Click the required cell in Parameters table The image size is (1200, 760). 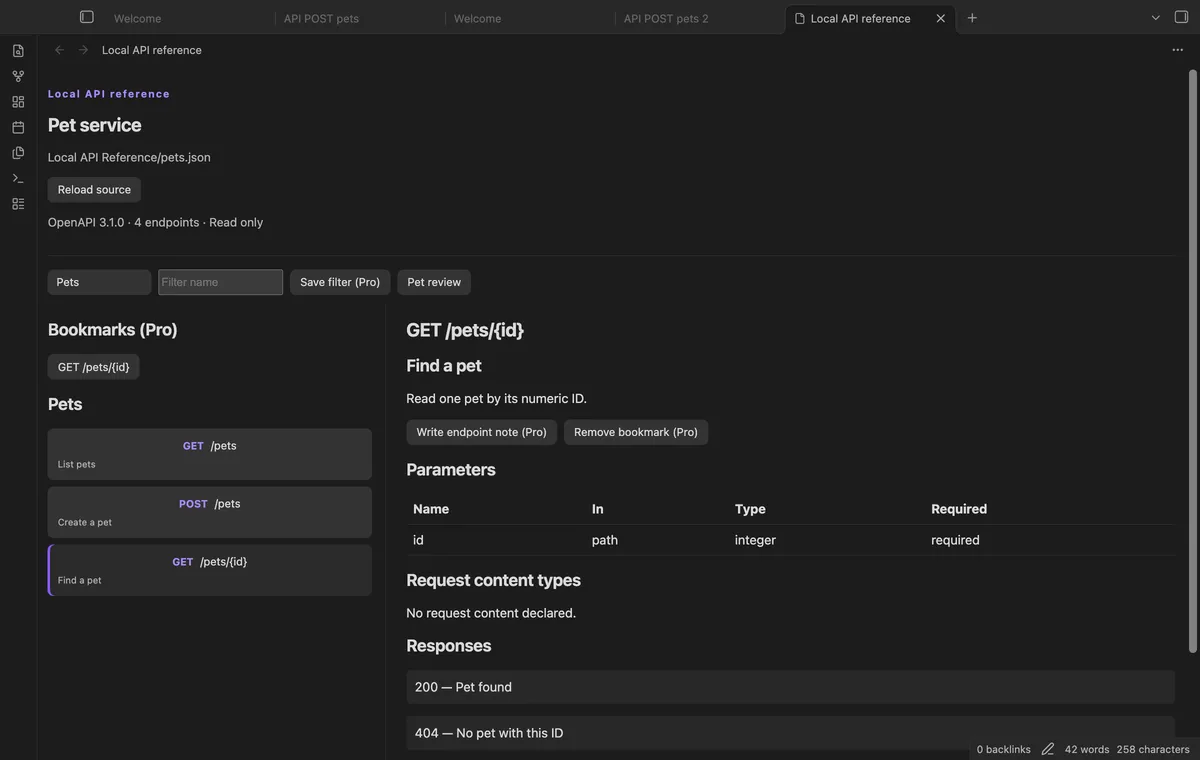pyautogui.click(x=955, y=540)
